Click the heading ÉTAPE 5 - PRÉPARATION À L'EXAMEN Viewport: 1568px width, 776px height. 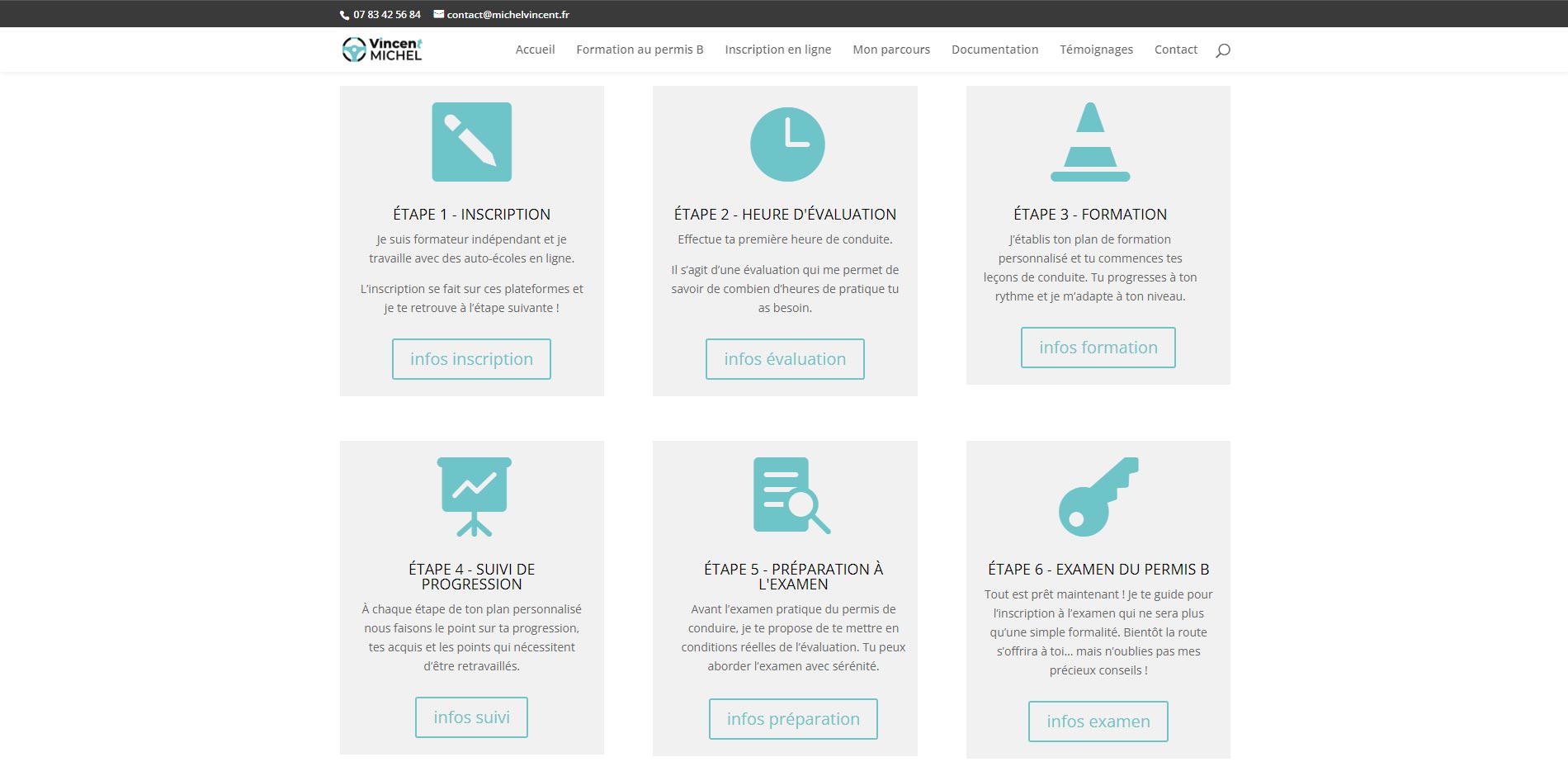pyautogui.click(x=793, y=577)
